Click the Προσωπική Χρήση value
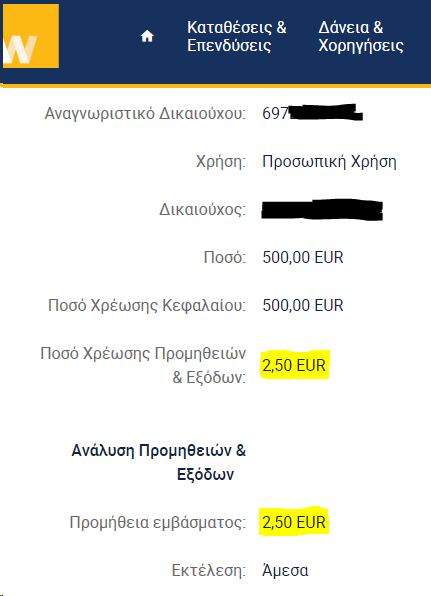431x596 pixels. tap(329, 162)
